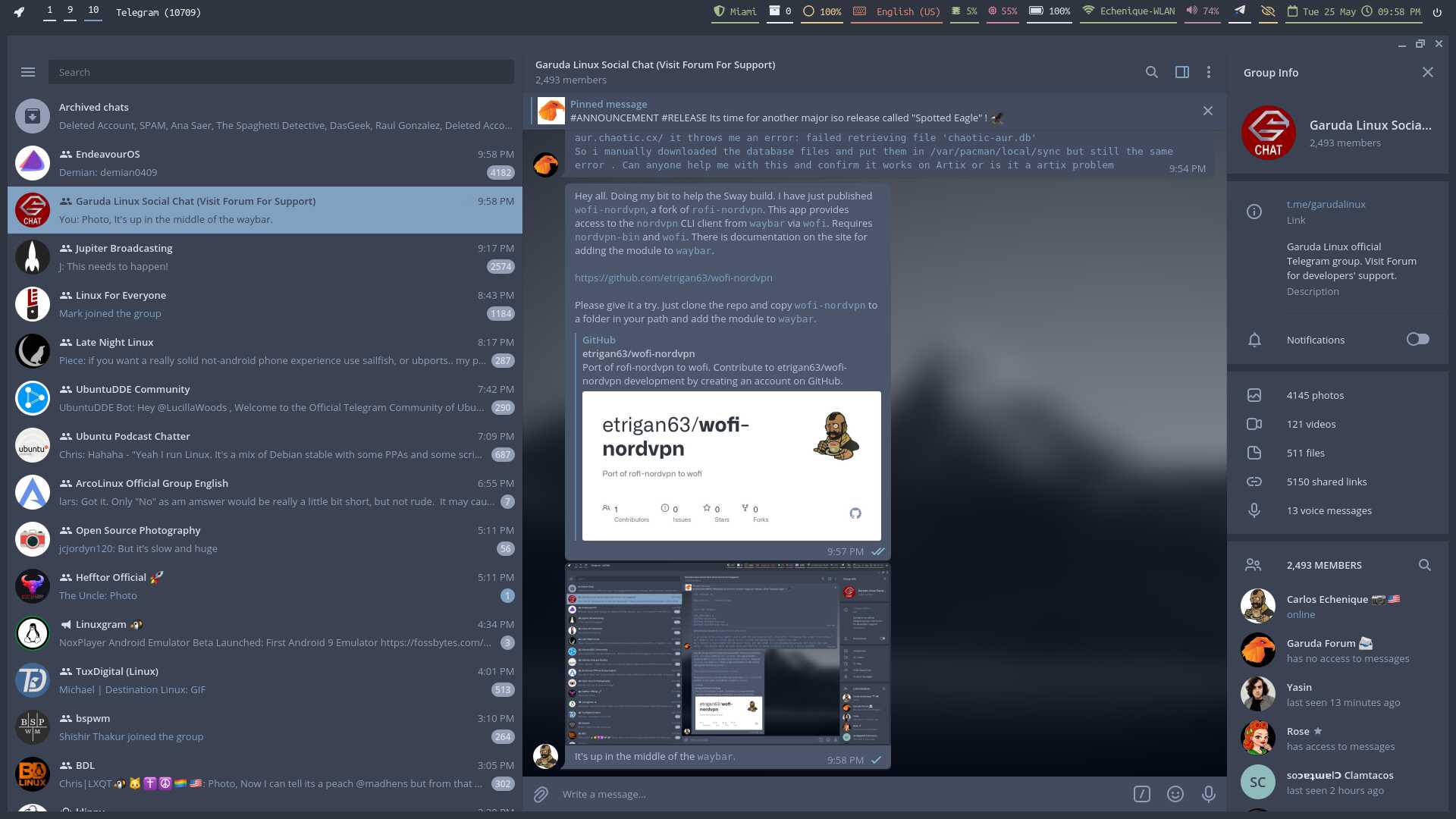This screenshot has width=1456, height=819.
Task: View Carlos Echenique member profile
Action: [x=1338, y=606]
